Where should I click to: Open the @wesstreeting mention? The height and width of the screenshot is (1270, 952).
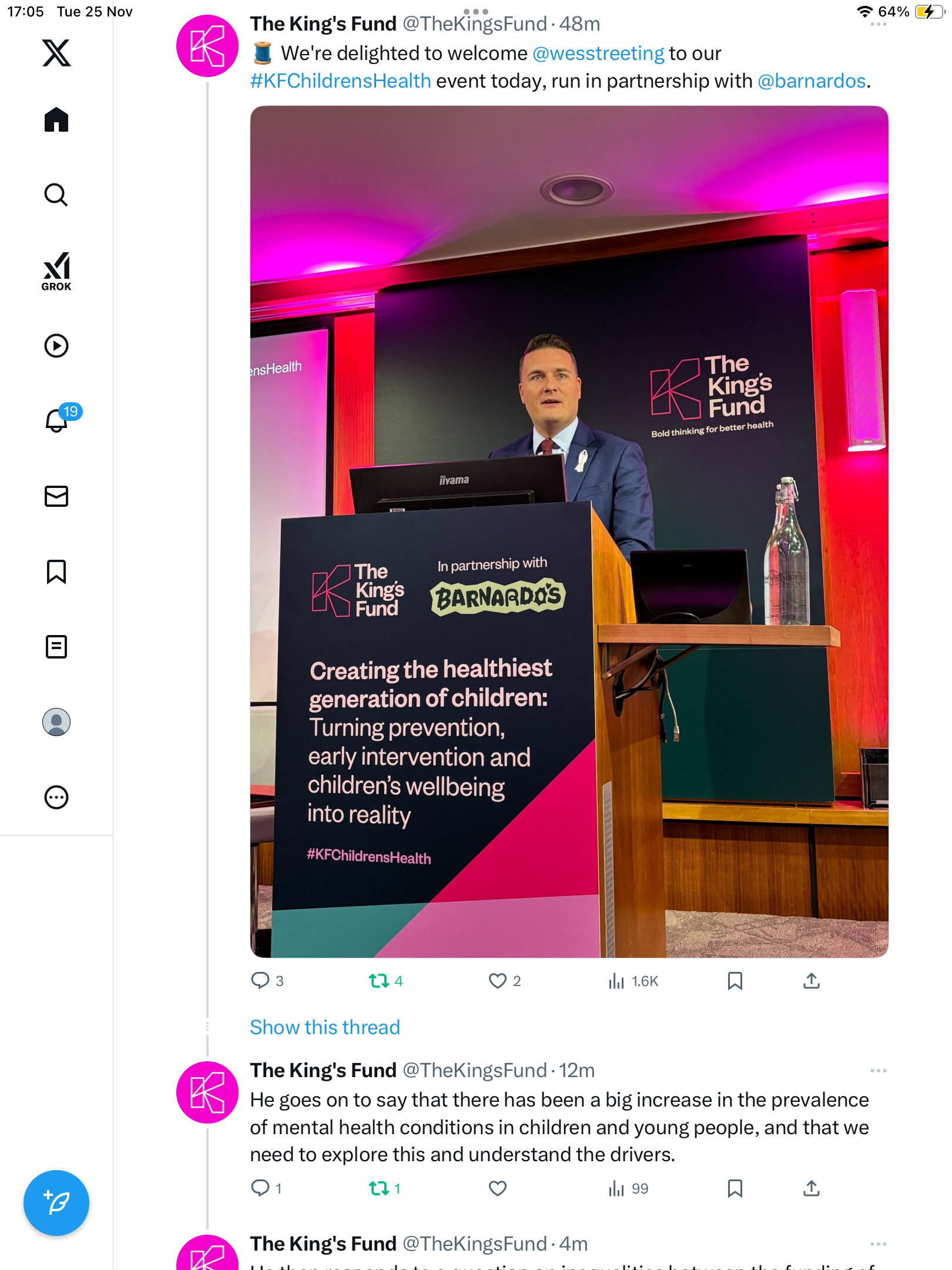pyautogui.click(x=598, y=54)
